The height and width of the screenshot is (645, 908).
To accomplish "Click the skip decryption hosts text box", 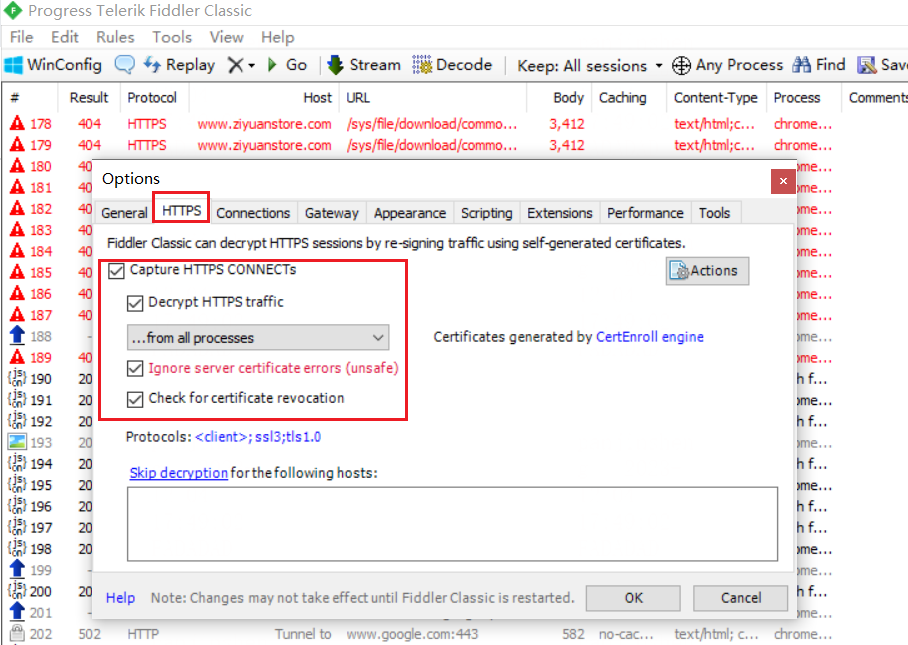I will pos(452,524).
